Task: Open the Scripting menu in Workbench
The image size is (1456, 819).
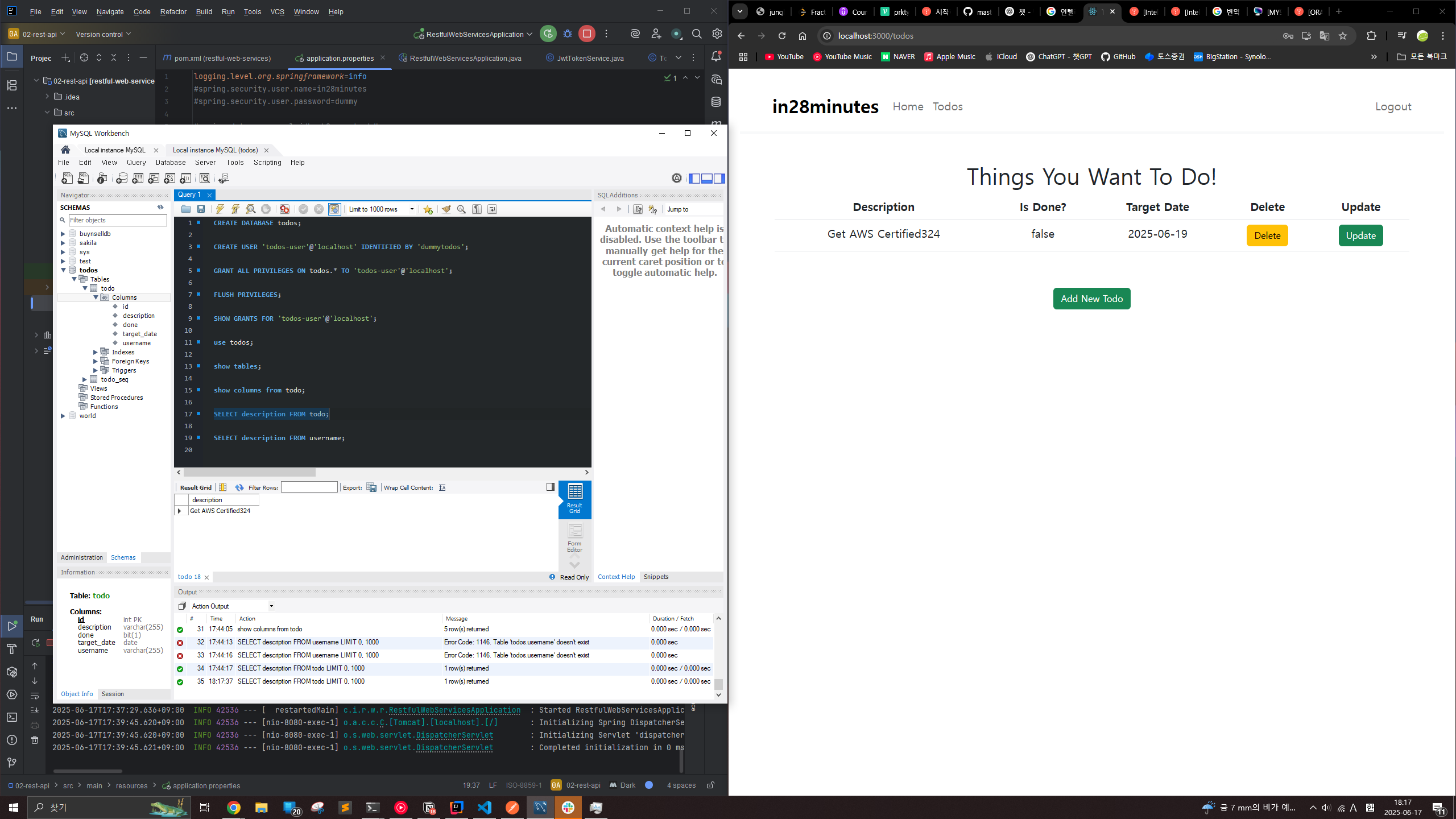Action: [267, 163]
